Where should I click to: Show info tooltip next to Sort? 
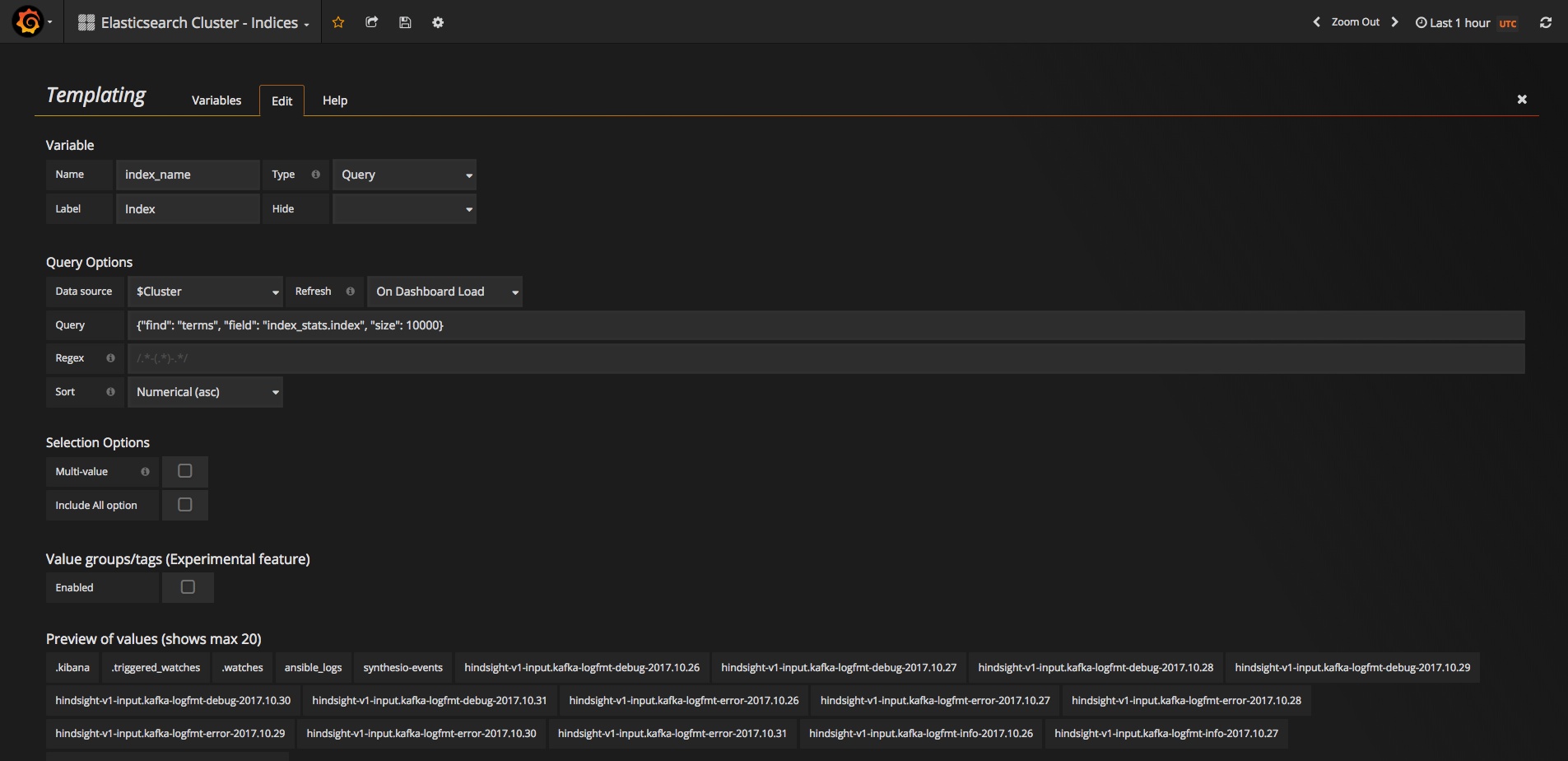(110, 392)
